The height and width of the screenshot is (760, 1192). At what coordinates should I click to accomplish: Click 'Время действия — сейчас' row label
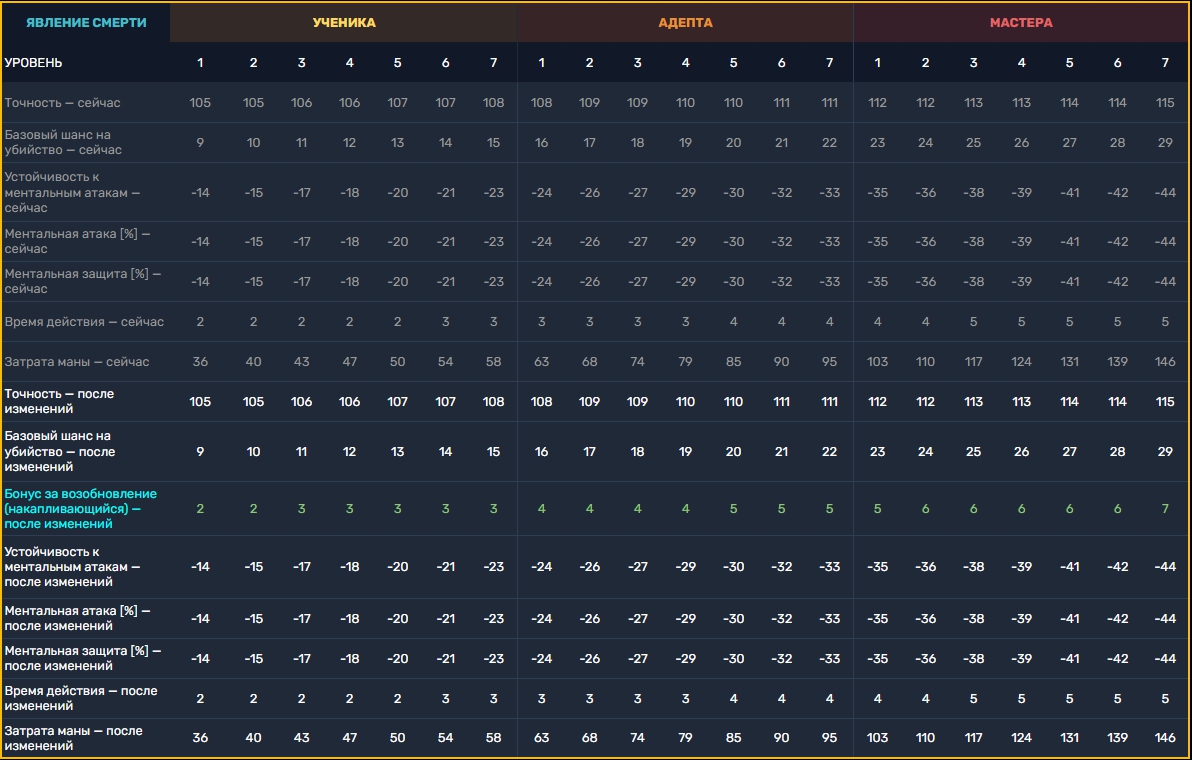(84, 321)
